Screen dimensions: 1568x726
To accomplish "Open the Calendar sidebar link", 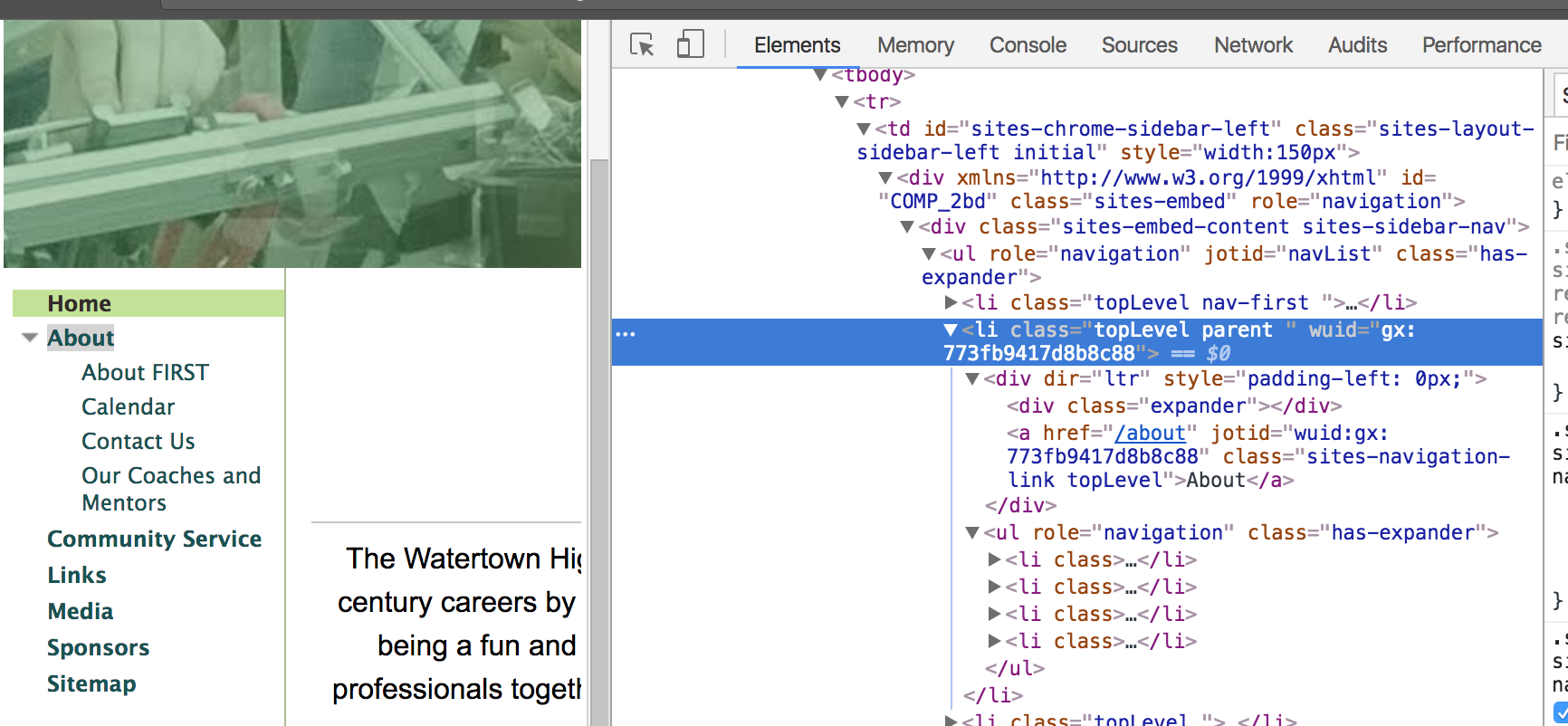I will coord(128,407).
